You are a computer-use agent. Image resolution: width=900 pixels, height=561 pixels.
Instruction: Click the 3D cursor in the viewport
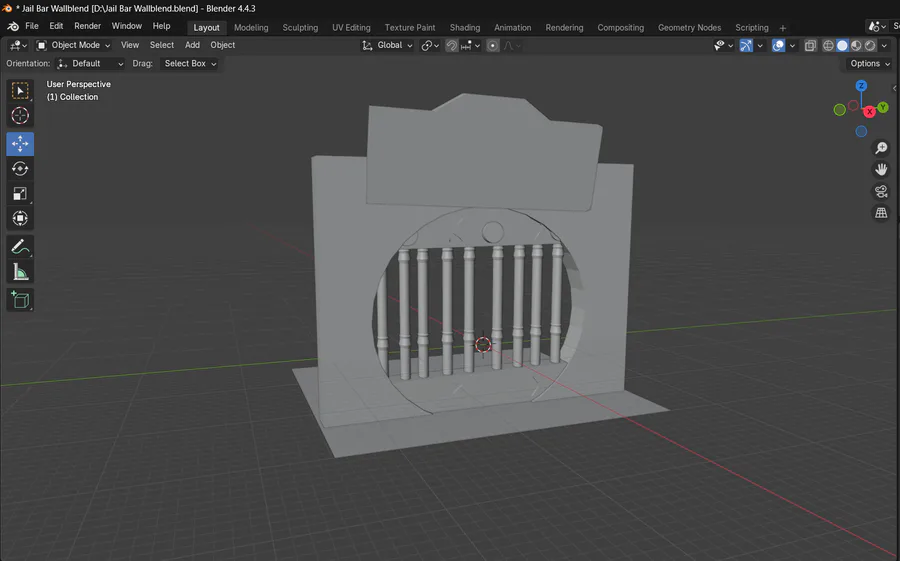pyautogui.click(x=483, y=344)
